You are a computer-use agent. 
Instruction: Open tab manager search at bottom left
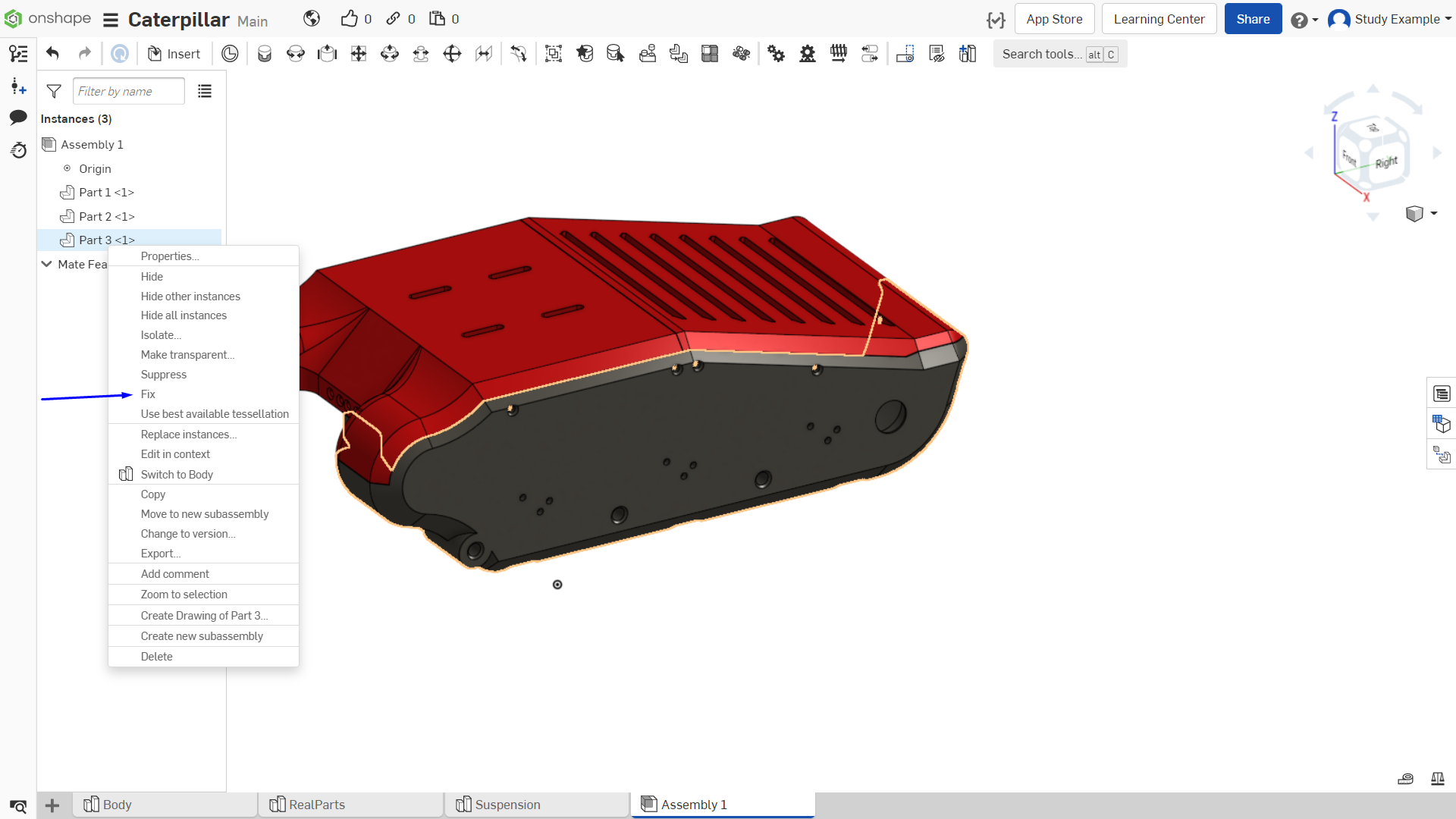click(18, 805)
